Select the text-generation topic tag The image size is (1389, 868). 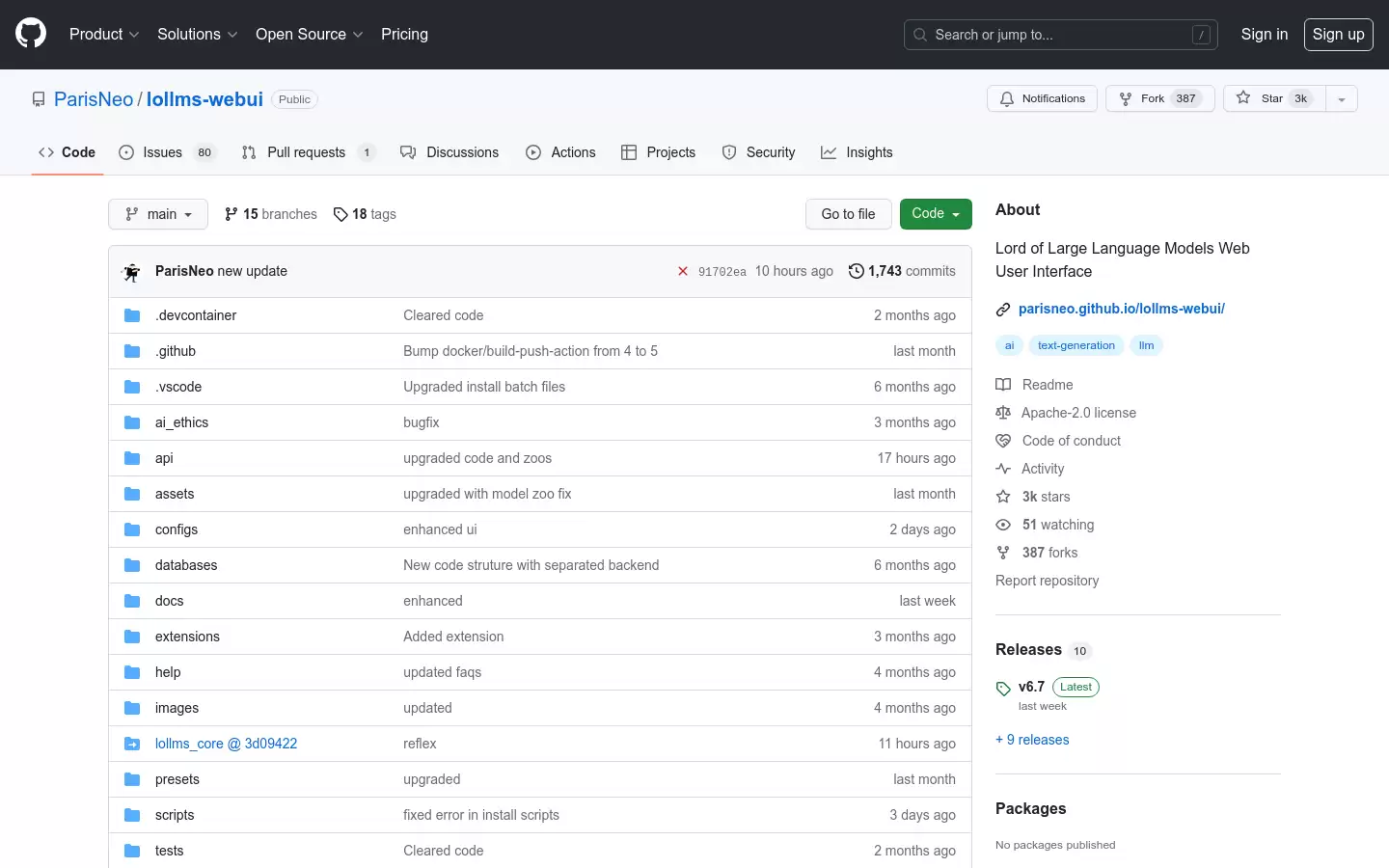(1076, 345)
